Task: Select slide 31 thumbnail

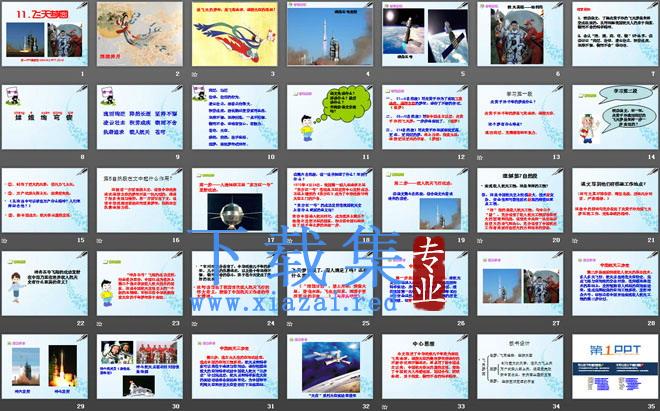Action: pyautogui.click(x=235, y=366)
